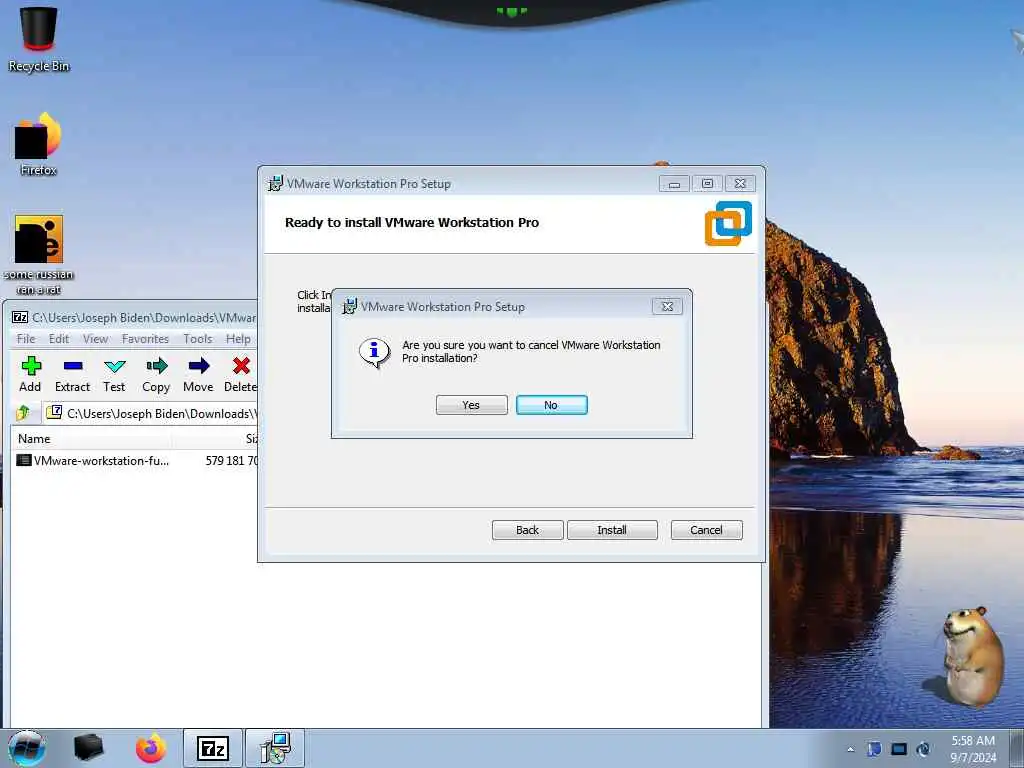Viewport: 1024px width, 768px height.
Task: Close the VMware Workstation Pro Setup window
Action: [740, 184]
